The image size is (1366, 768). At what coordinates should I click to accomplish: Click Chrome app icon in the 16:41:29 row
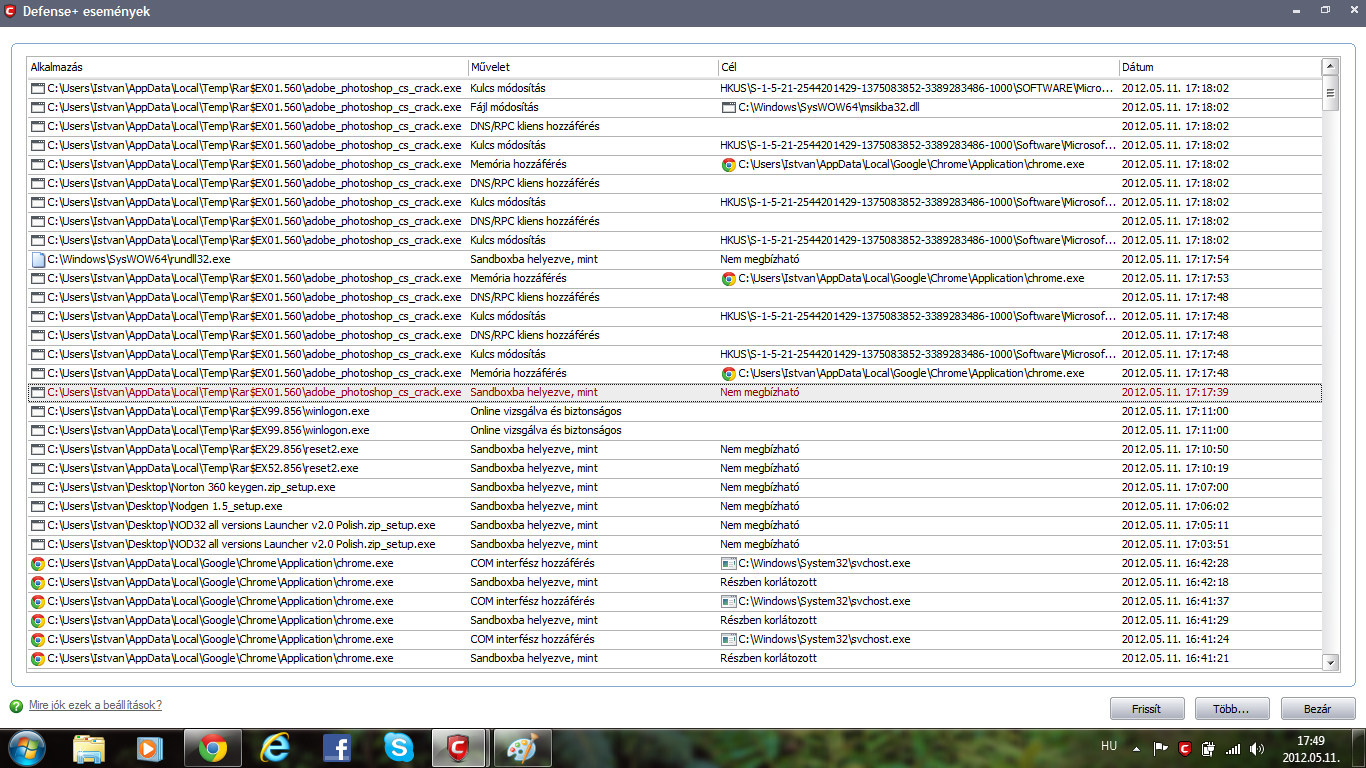[x=38, y=620]
